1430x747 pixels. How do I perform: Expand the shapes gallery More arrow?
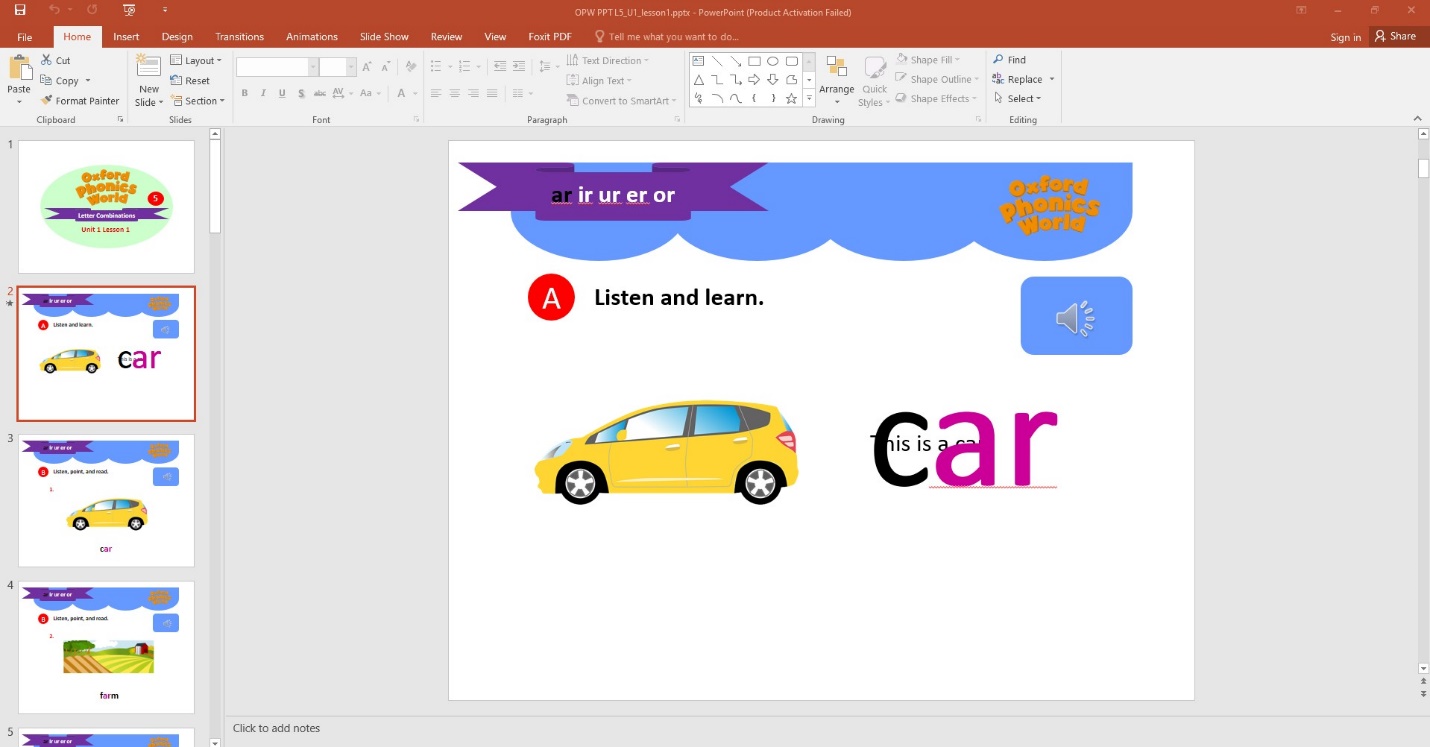[x=809, y=98]
